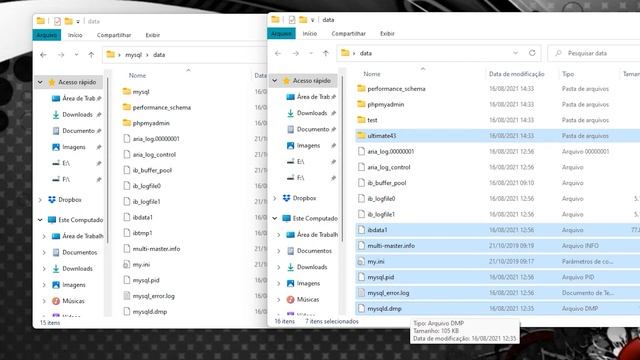Image resolution: width=640 pixels, height=360 pixels.
Task: Open recent locations dropdown in right window
Action: [x=311, y=53]
